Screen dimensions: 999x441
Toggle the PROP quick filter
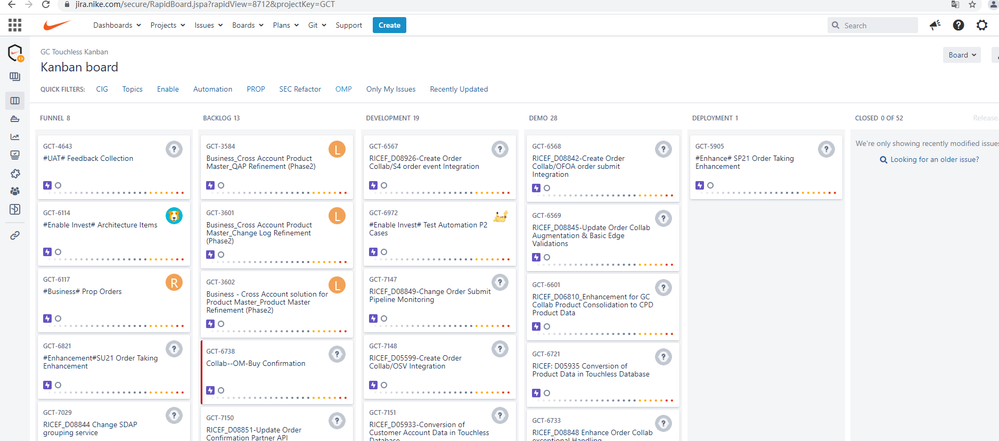coord(255,89)
